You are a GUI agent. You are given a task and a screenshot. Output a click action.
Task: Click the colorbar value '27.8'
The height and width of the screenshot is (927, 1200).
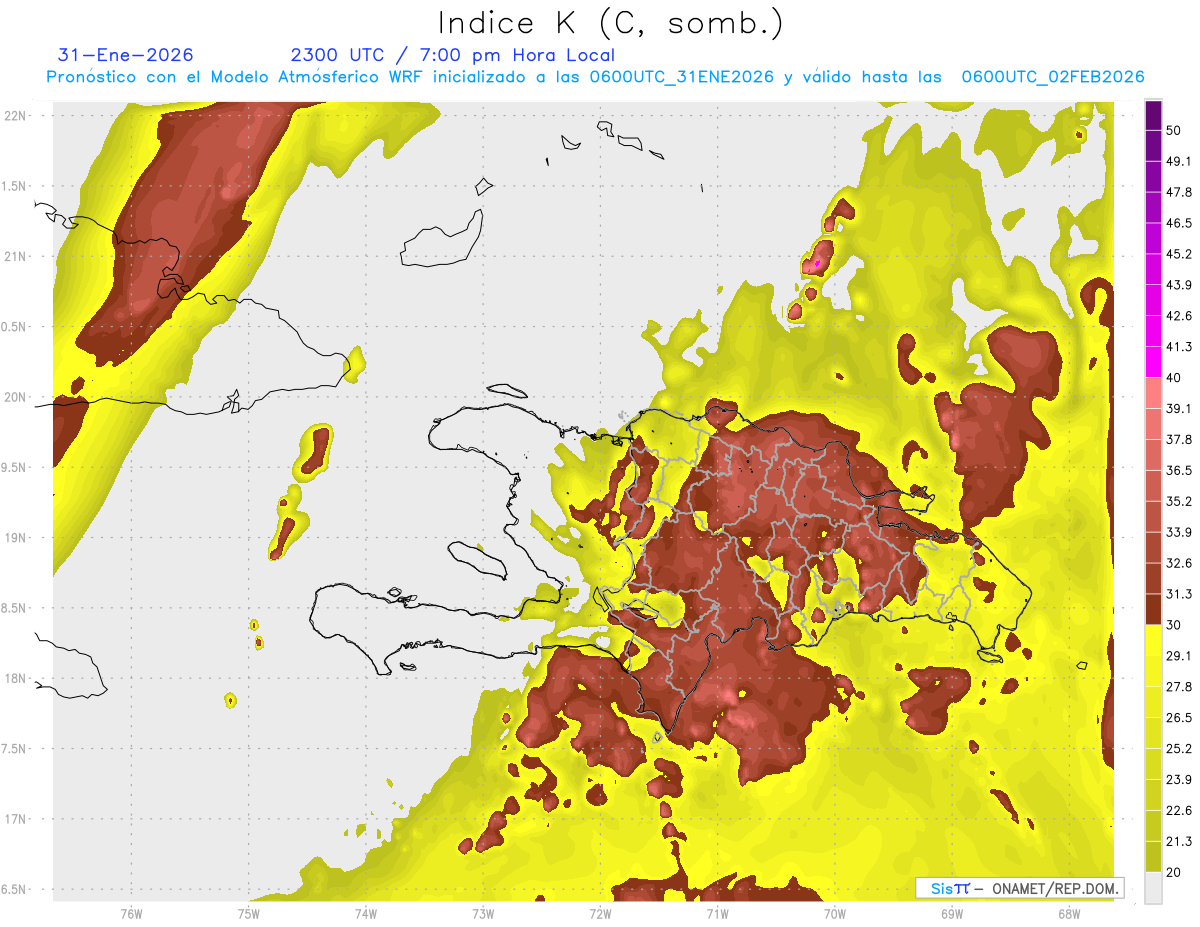pyautogui.click(x=1179, y=687)
